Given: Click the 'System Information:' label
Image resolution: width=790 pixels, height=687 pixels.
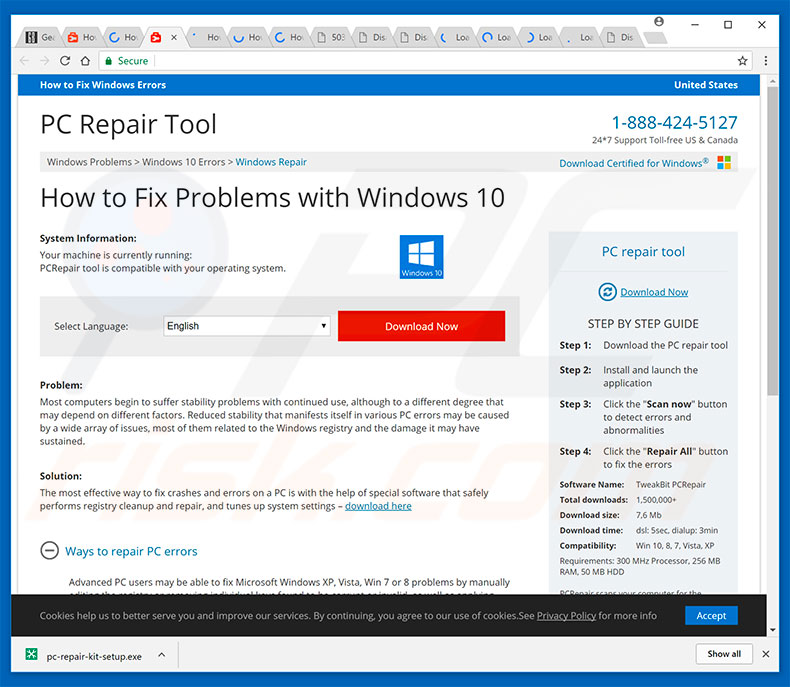Looking at the screenshot, I should [88, 238].
